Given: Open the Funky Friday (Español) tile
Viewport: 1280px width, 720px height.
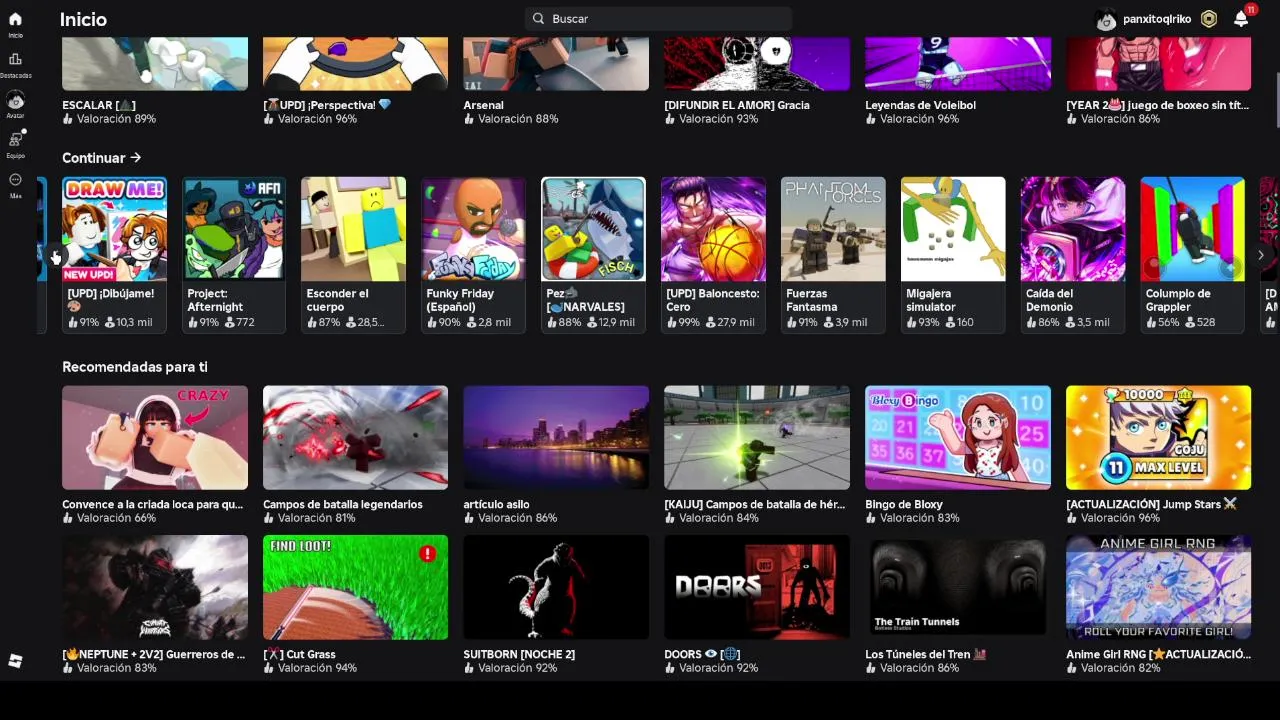Looking at the screenshot, I should click(474, 255).
